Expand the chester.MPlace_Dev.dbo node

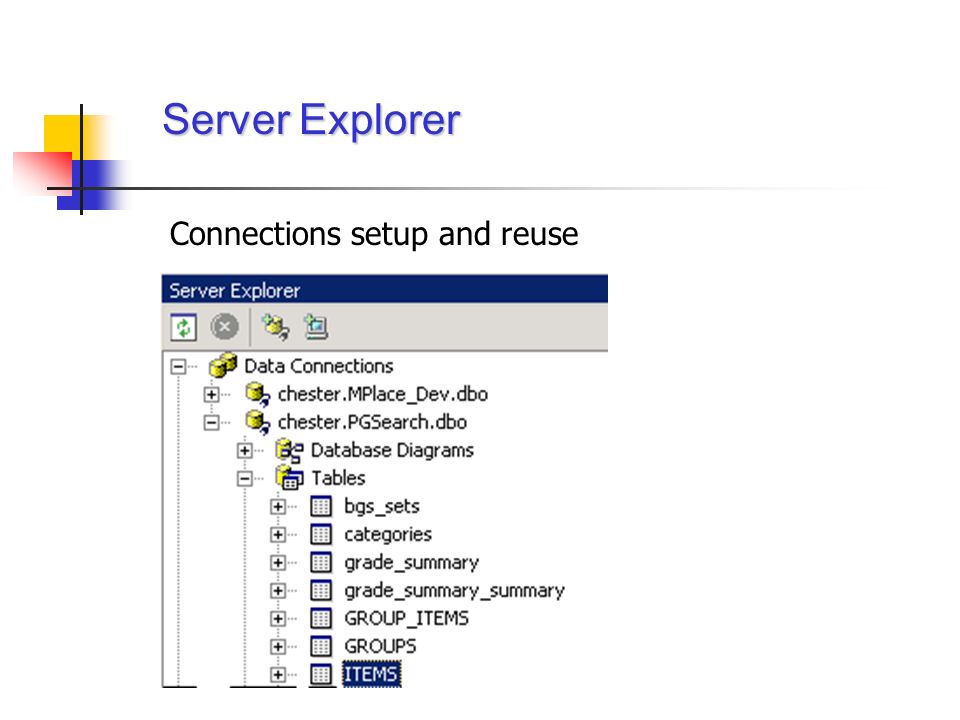(x=211, y=395)
